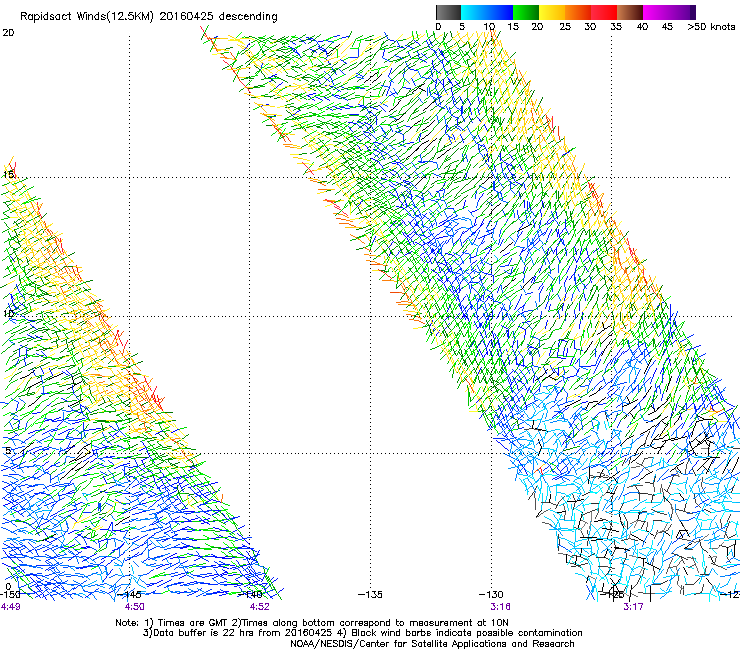Click the gray 0–5 knots legend swatch
The height and width of the screenshot is (650, 740).
coord(448,12)
